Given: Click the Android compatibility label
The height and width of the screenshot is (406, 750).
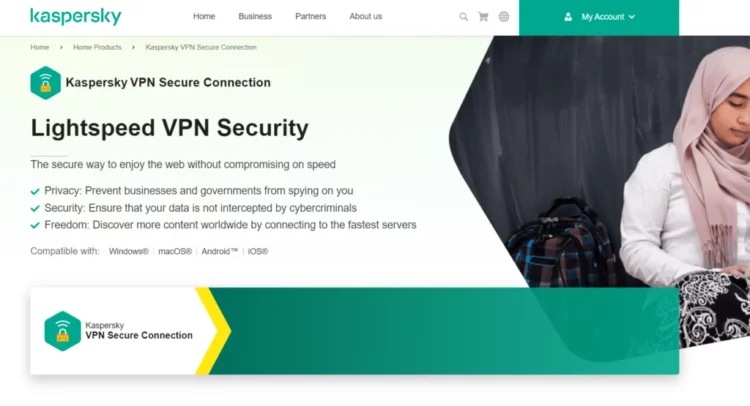Looking at the screenshot, I should pos(220,252).
